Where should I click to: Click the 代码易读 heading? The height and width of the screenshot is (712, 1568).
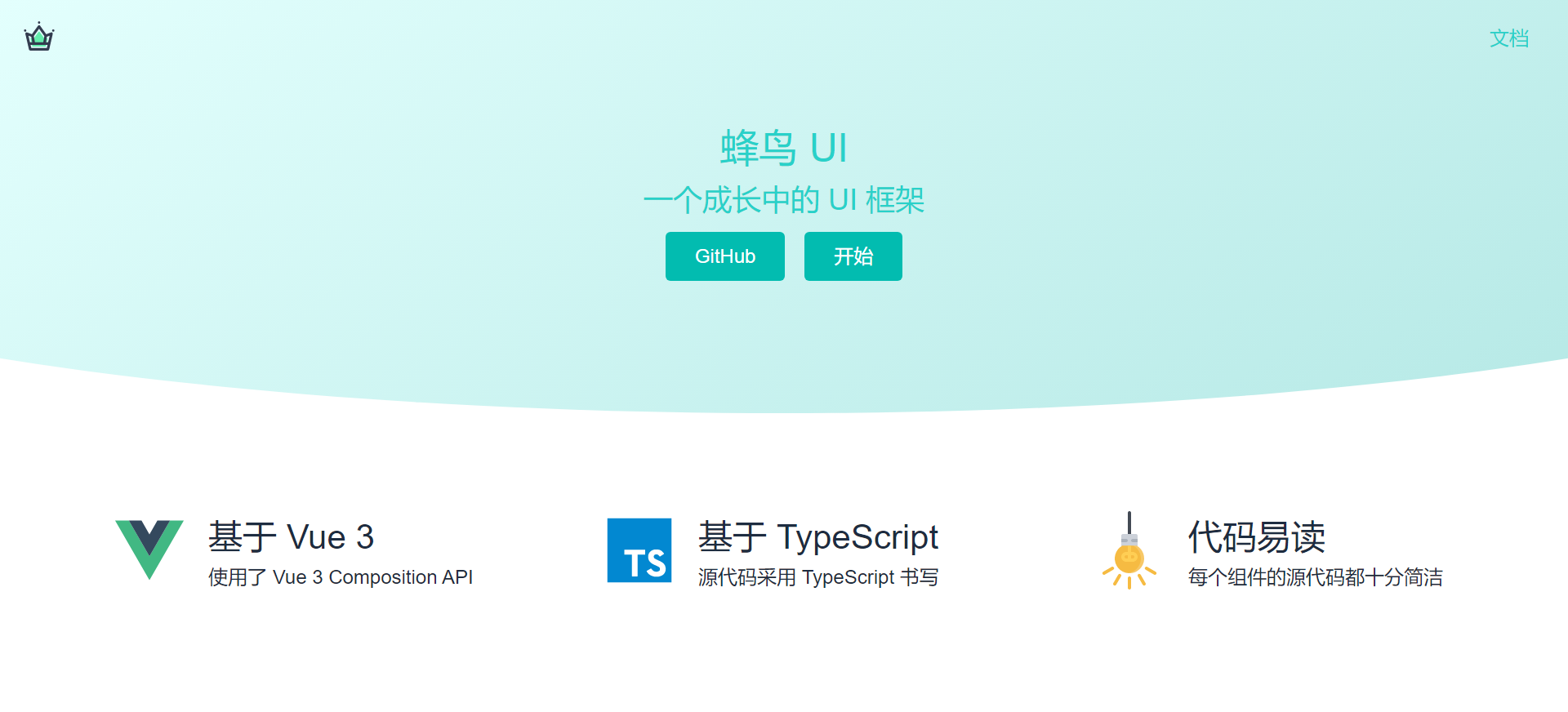tap(1256, 537)
